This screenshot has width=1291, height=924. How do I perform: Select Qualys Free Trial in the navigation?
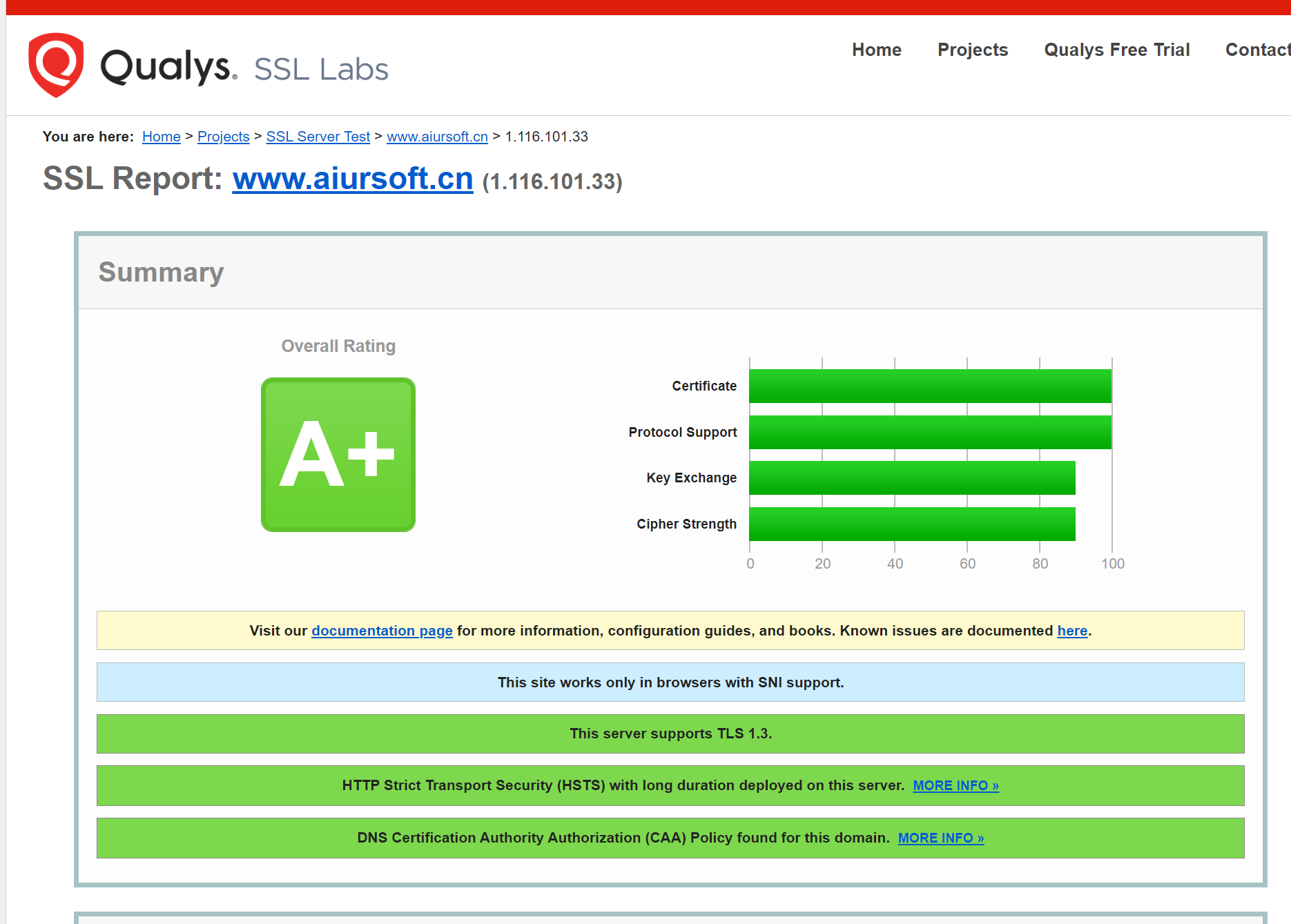click(1116, 50)
